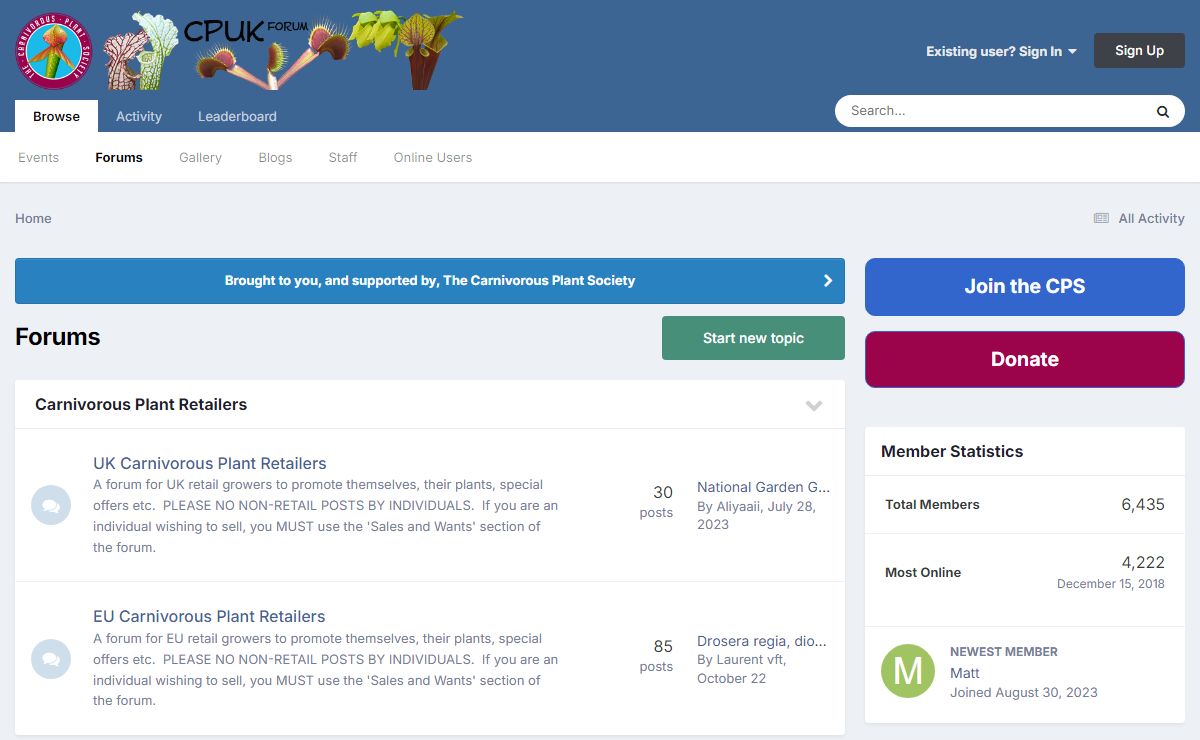Click the Sign Up button

click(1139, 51)
